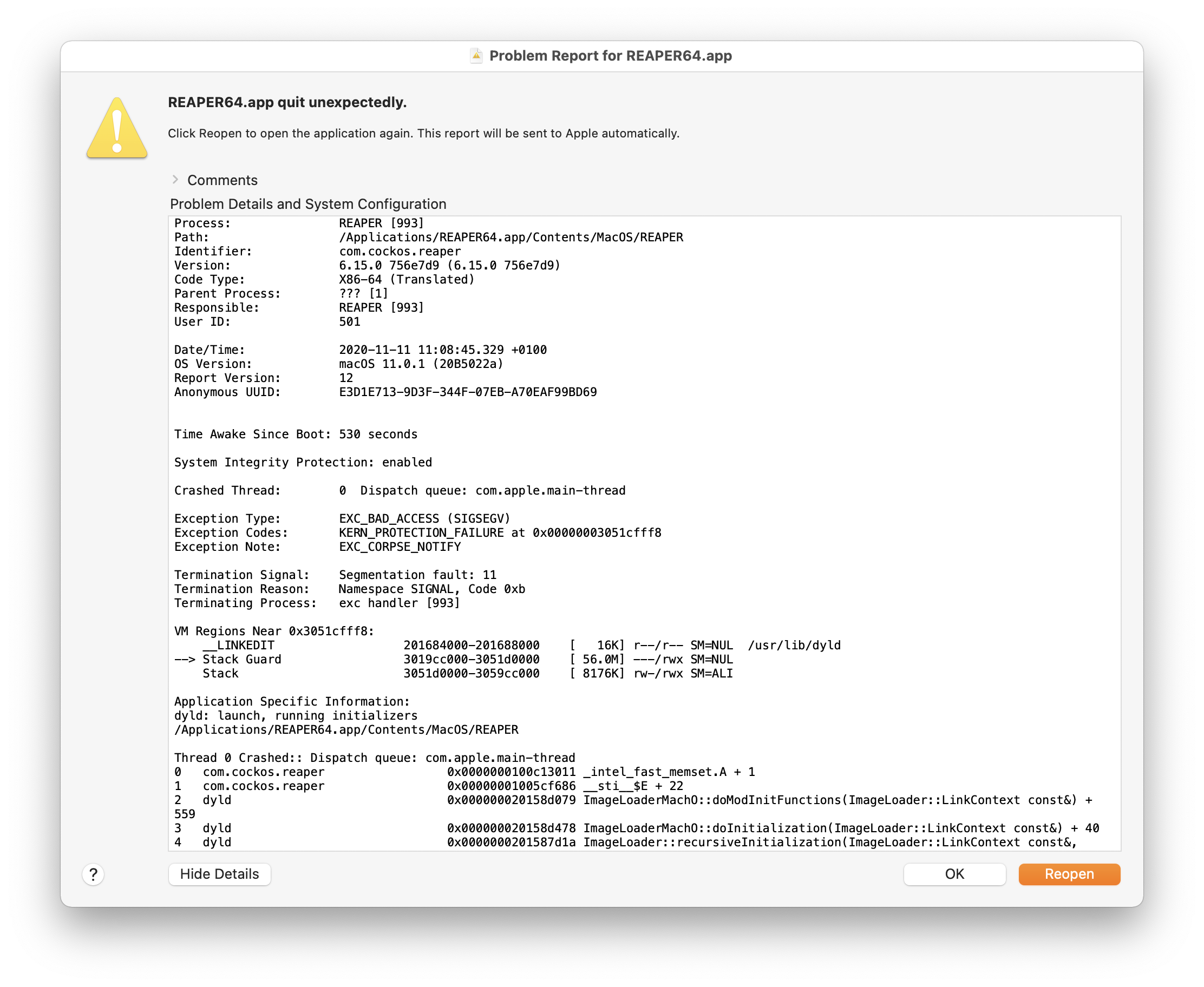The height and width of the screenshot is (987, 1204).
Task: Click the window title 'Problem Report for REAPER64.app'
Action: pyautogui.click(x=611, y=56)
